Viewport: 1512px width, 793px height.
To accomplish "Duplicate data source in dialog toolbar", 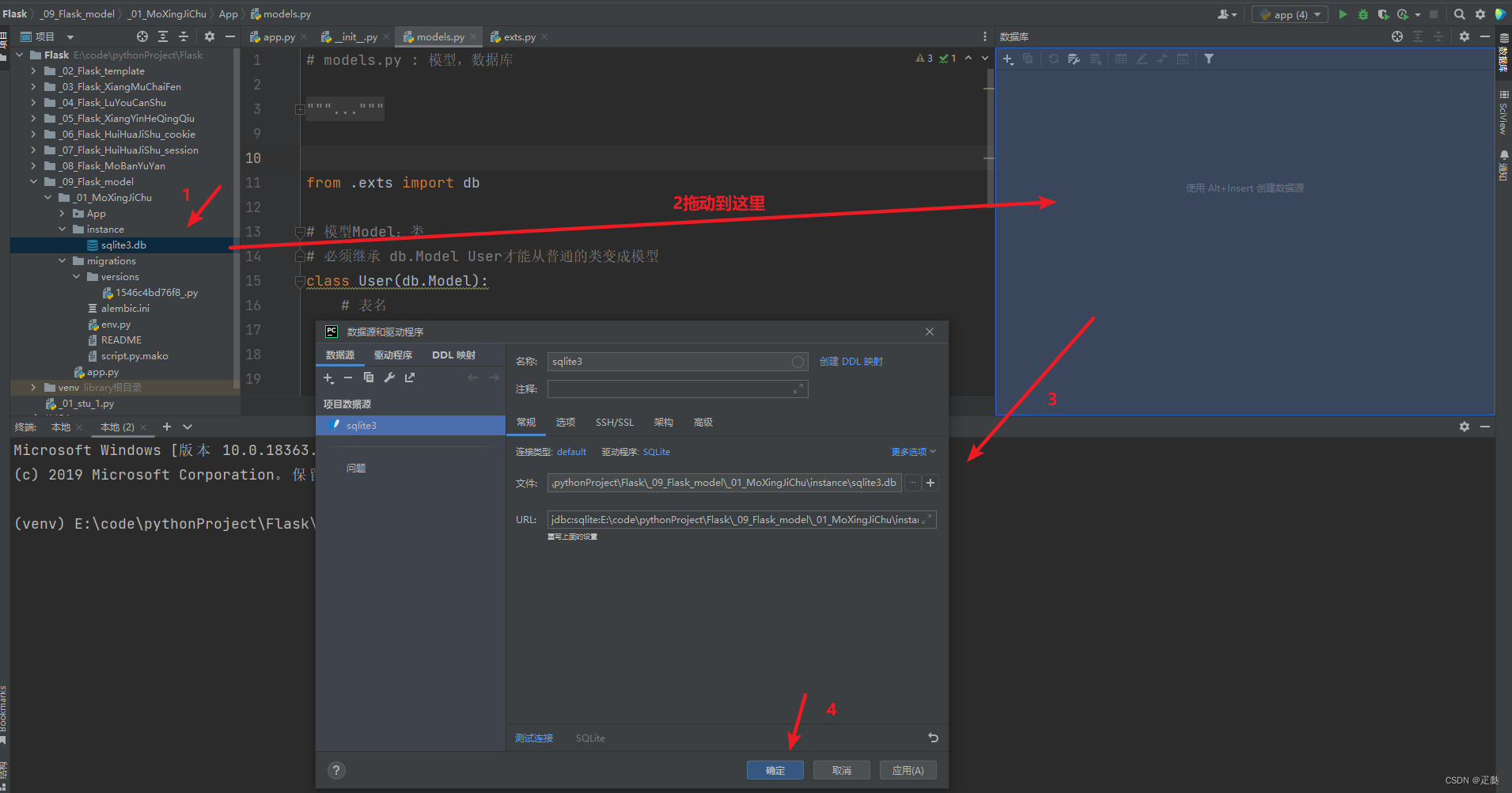I will tap(369, 378).
